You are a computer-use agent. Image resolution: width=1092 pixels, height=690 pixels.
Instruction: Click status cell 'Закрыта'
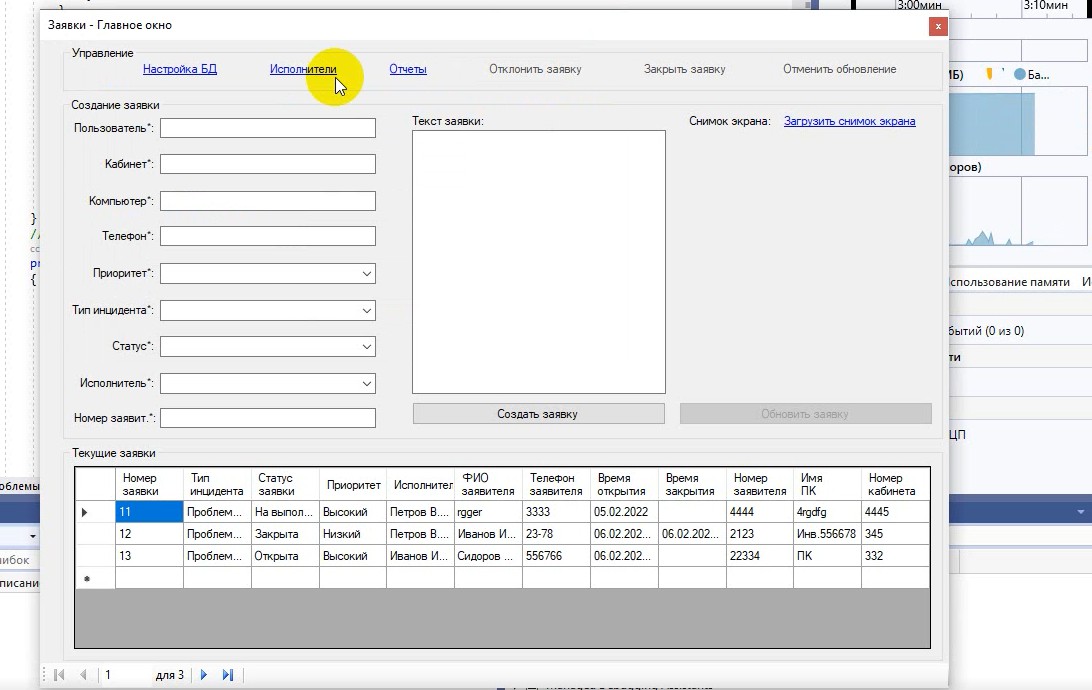pos(286,534)
